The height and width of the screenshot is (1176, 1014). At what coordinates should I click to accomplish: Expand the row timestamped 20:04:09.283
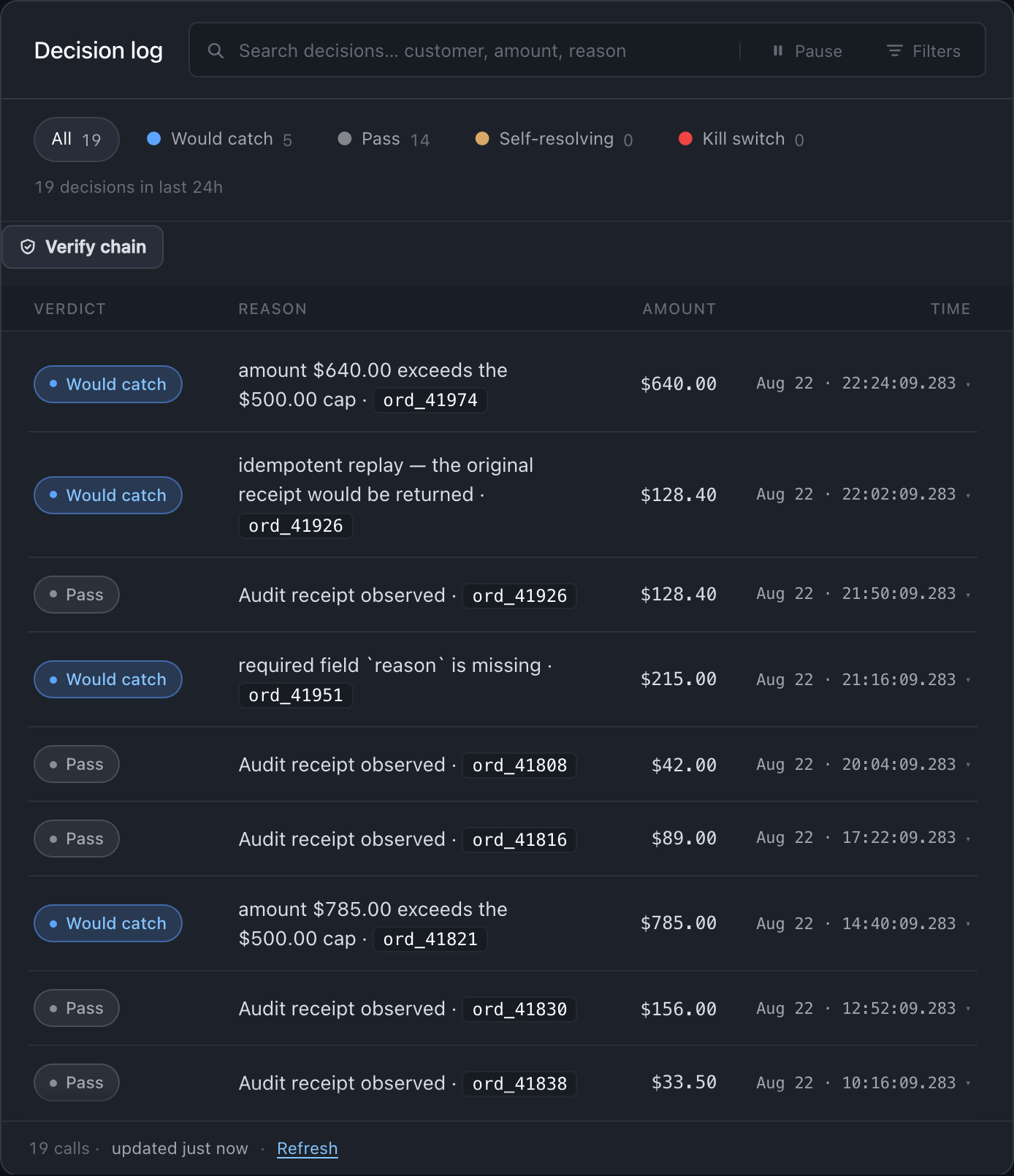pyautogui.click(x=968, y=765)
